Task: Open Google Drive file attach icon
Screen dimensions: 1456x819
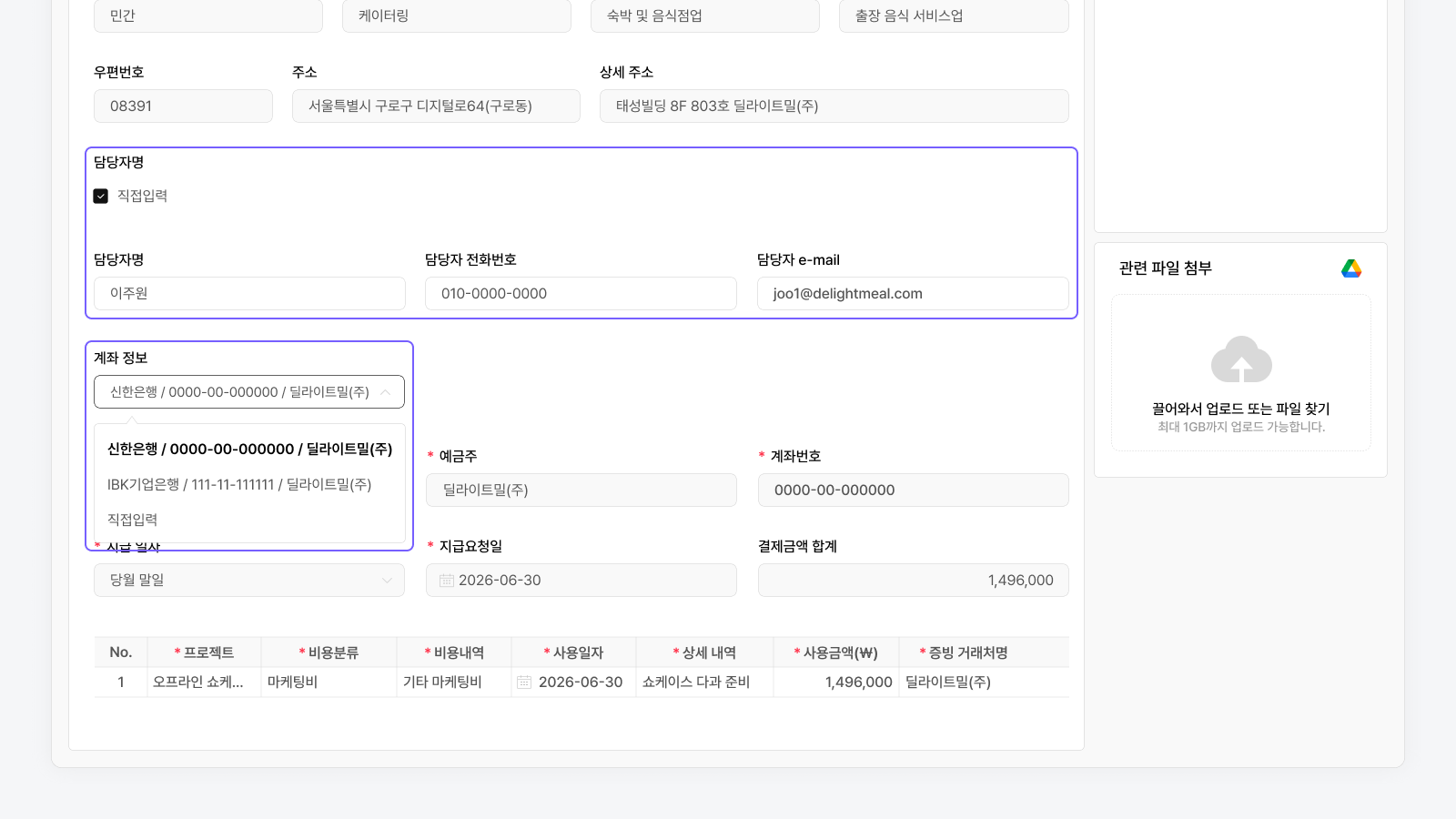Action: pos(1351,268)
